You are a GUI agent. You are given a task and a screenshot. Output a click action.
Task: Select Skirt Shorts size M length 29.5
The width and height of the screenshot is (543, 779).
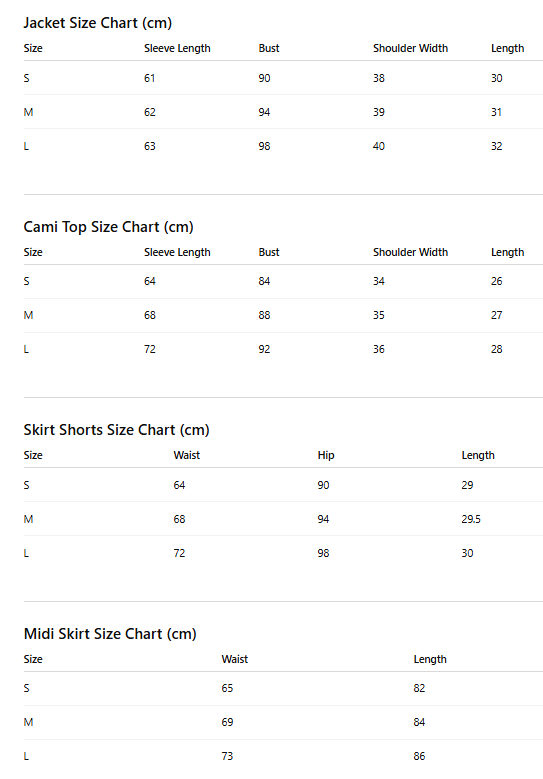pos(471,519)
